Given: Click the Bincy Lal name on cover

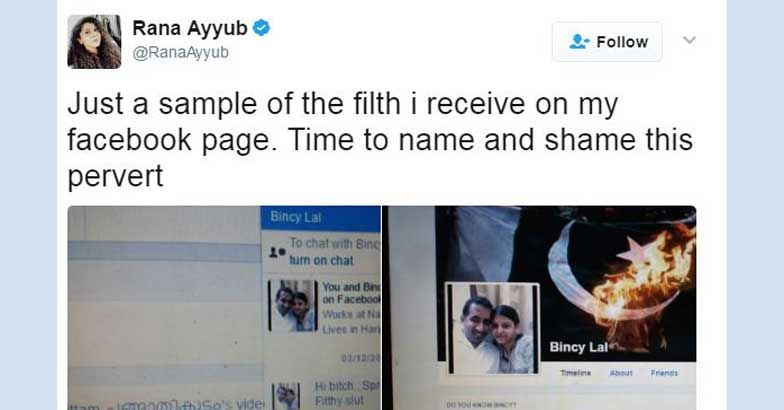Looking at the screenshot, I should tap(578, 348).
